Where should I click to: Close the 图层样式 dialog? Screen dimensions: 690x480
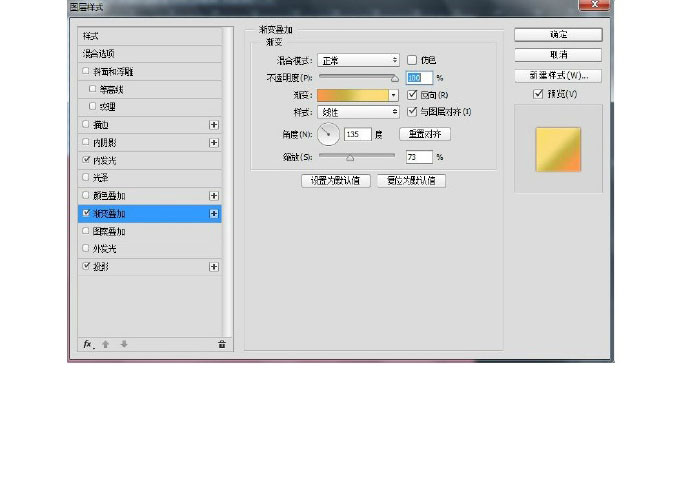(x=595, y=5)
